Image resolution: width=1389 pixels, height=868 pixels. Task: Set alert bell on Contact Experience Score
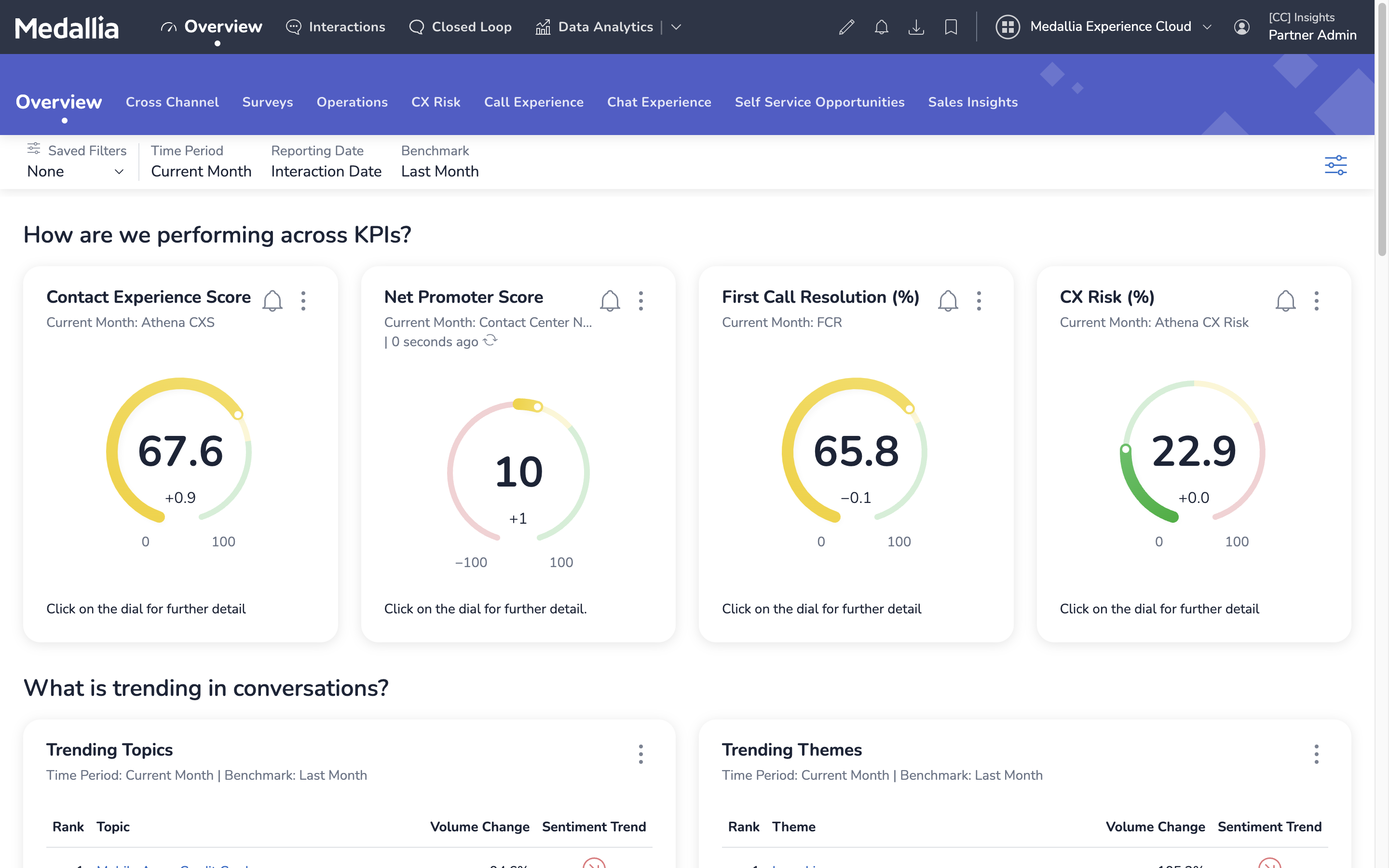[272, 300]
